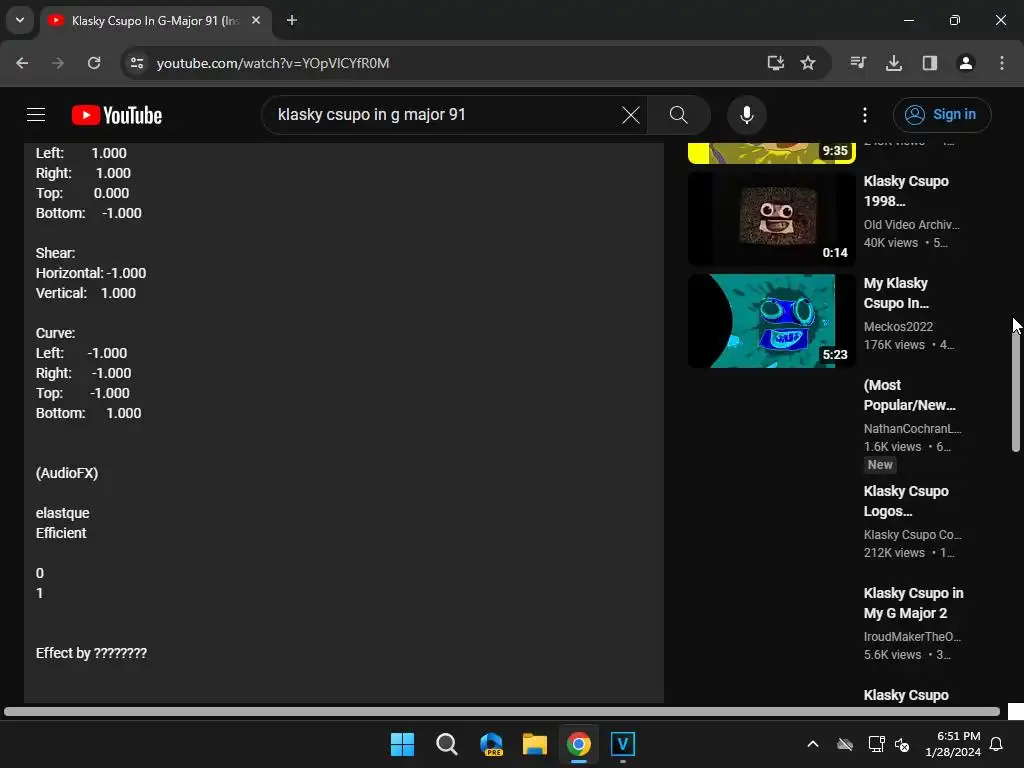Select the Klasky Csupo In G-Major 91 tab

pyautogui.click(x=154, y=21)
